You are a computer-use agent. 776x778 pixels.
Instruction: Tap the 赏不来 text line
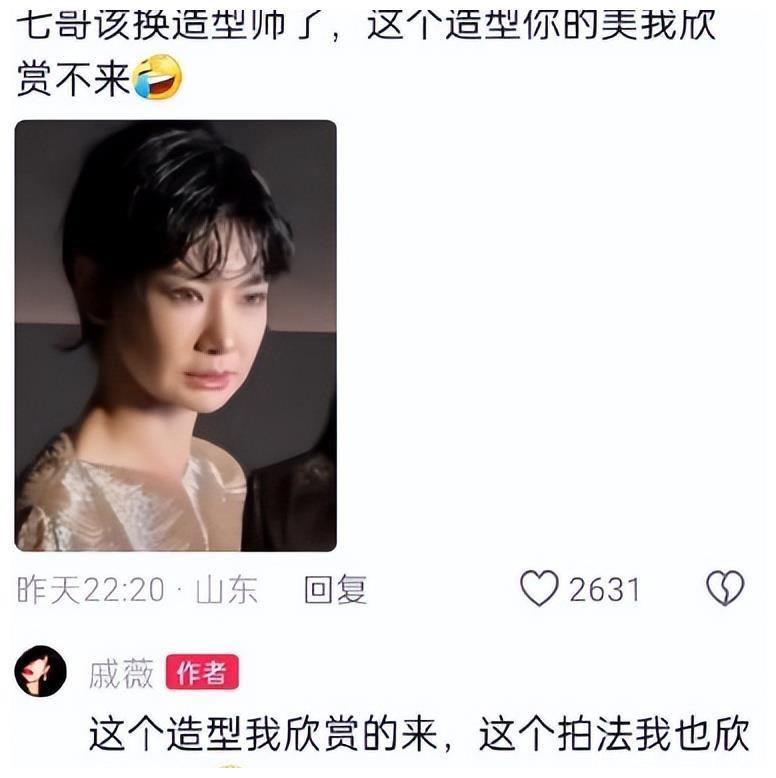click(x=73, y=78)
